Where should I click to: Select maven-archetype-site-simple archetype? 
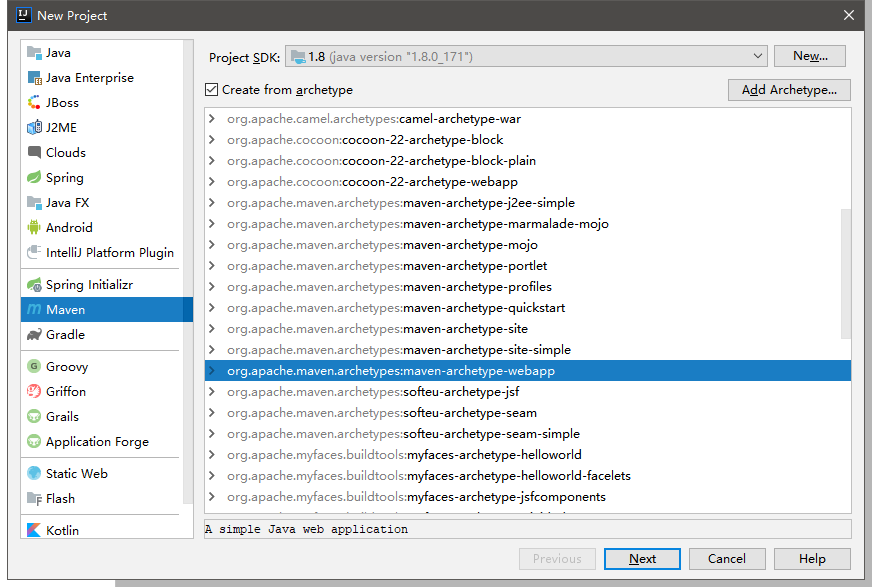[x=528, y=350]
